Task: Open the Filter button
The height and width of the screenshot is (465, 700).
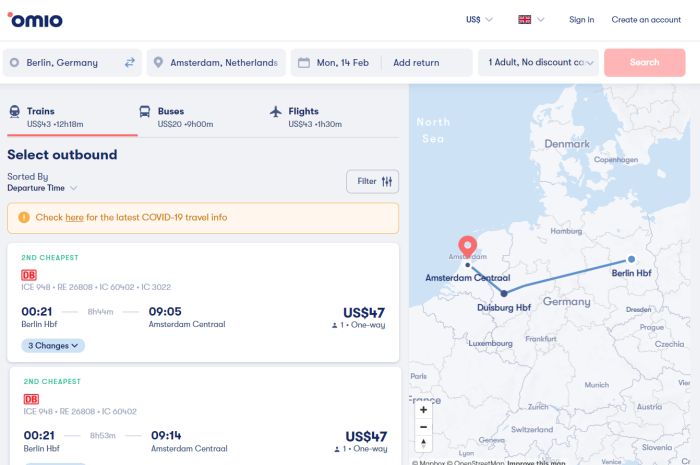Action: point(373,181)
